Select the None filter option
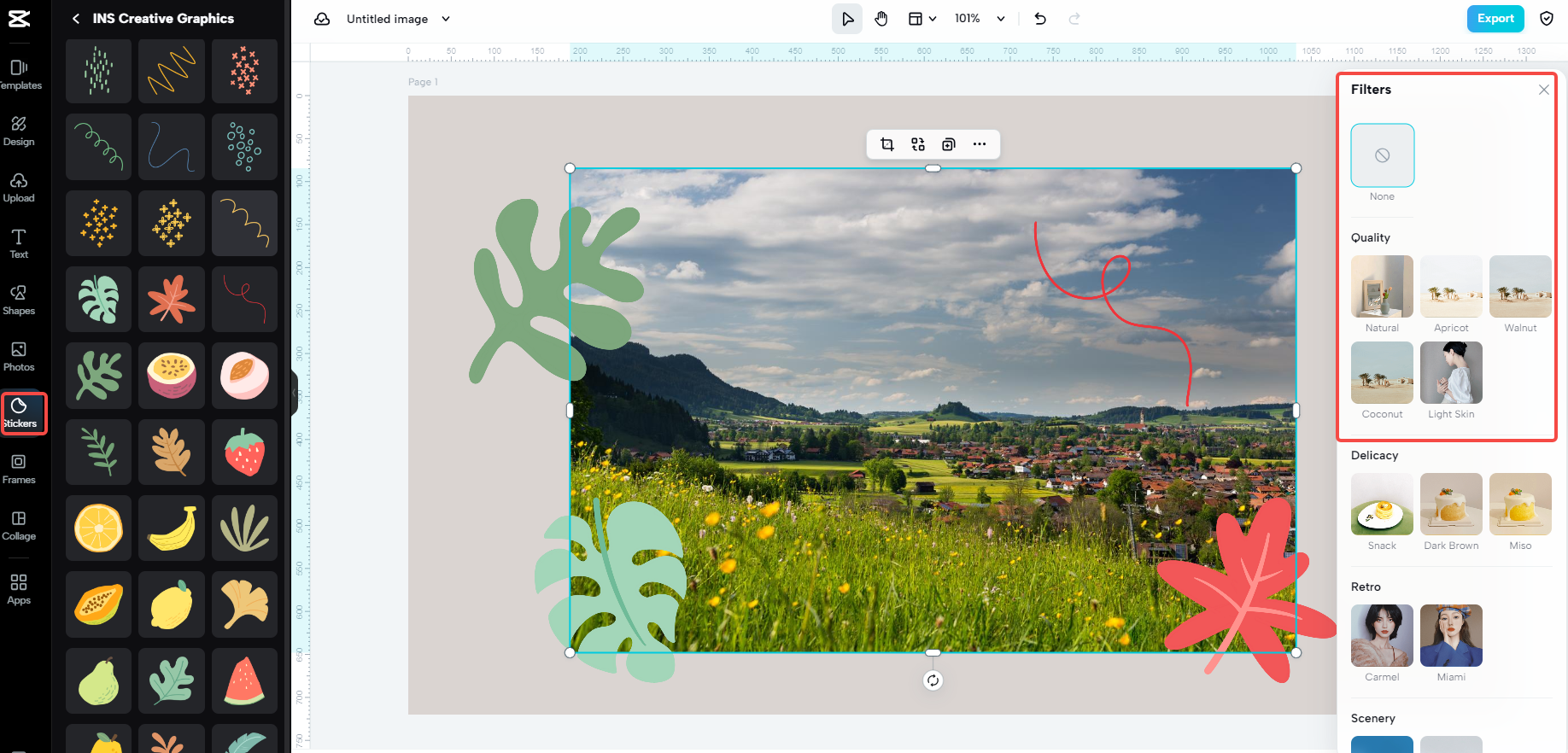The width and height of the screenshot is (1568, 753). pyautogui.click(x=1382, y=155)
